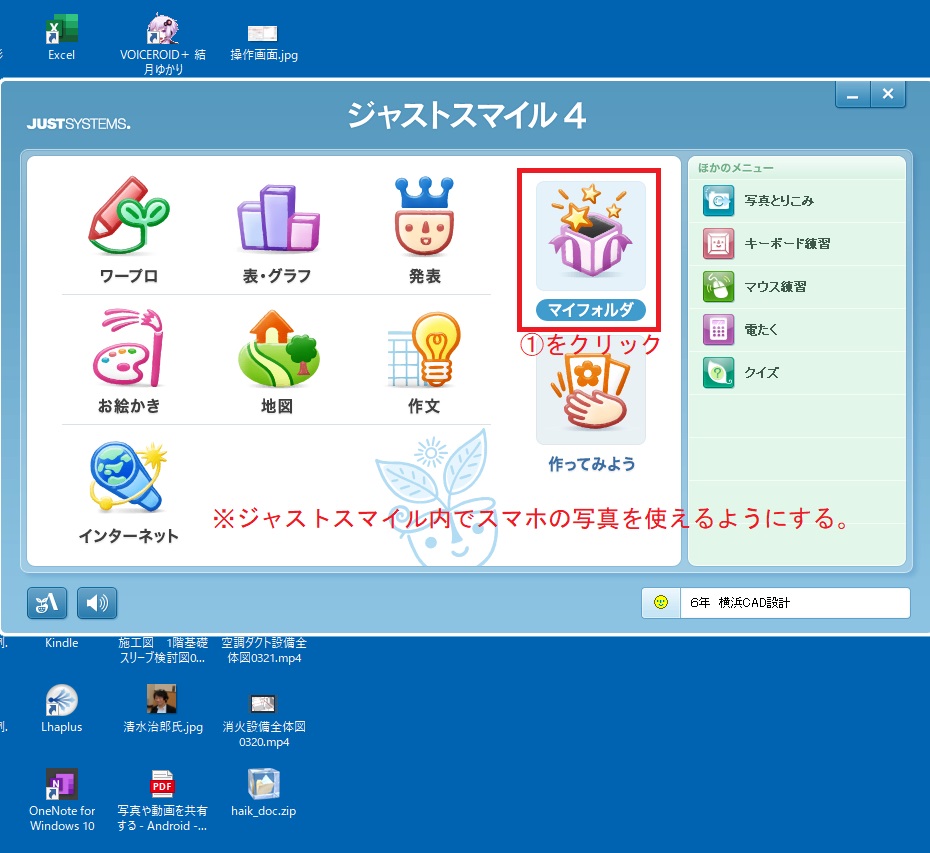
Task: Select 消火設備全体図0320.mp4 desktop file
Action: [x=263, y=720]
